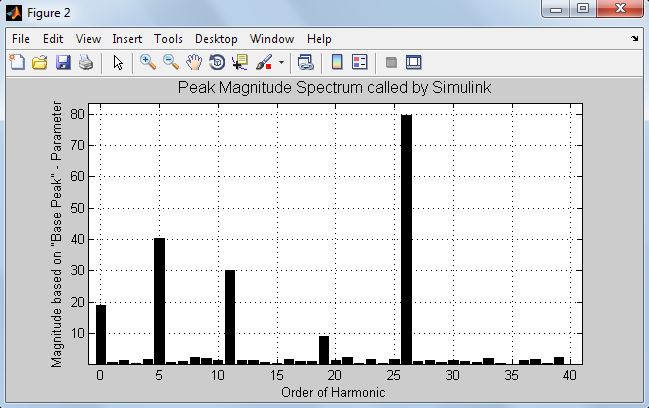
Task: Click the bar at harmonic 11
Action: (x=230, y=317)
